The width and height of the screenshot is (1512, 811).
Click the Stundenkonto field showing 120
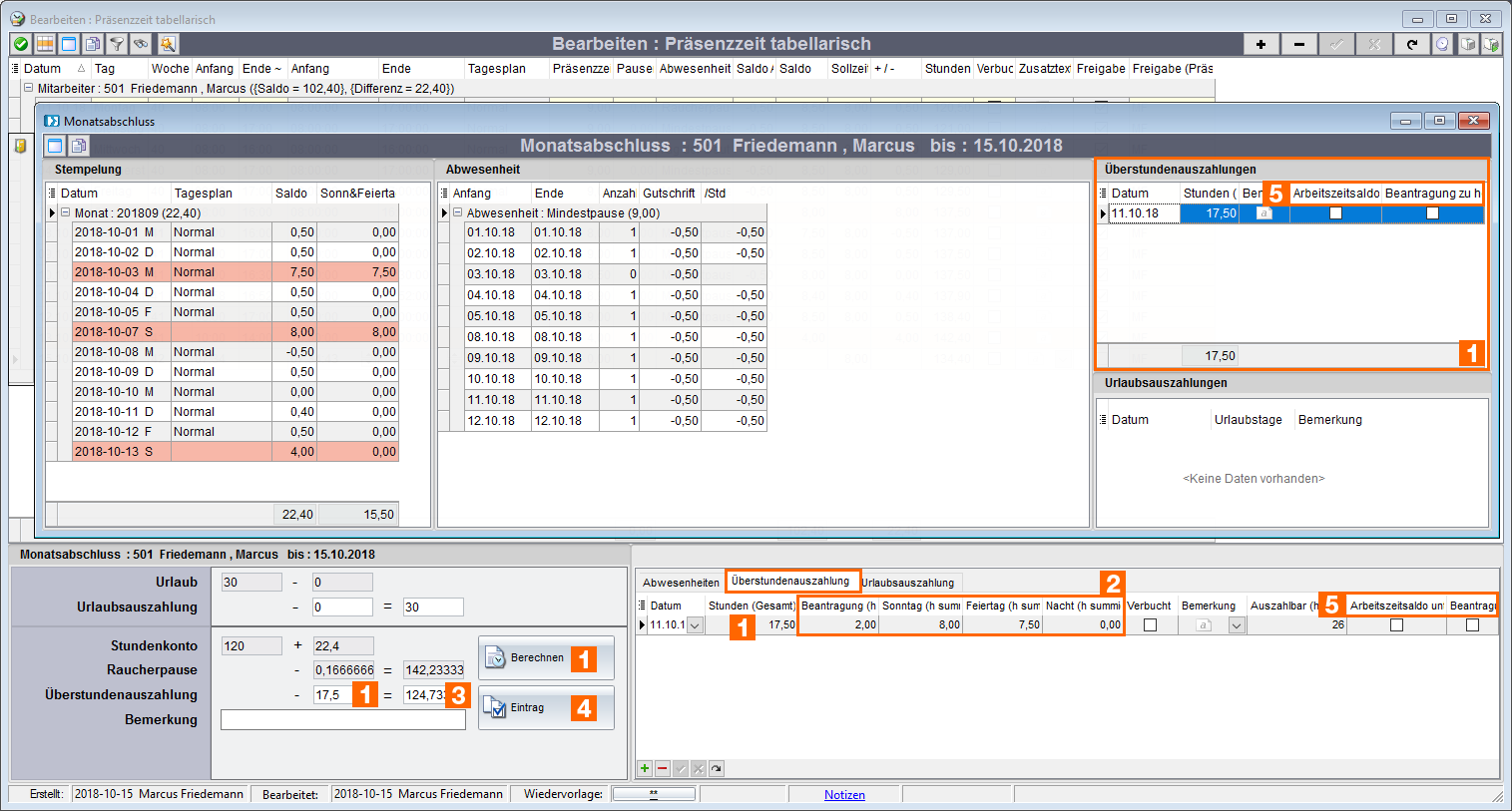pos(252,645)
